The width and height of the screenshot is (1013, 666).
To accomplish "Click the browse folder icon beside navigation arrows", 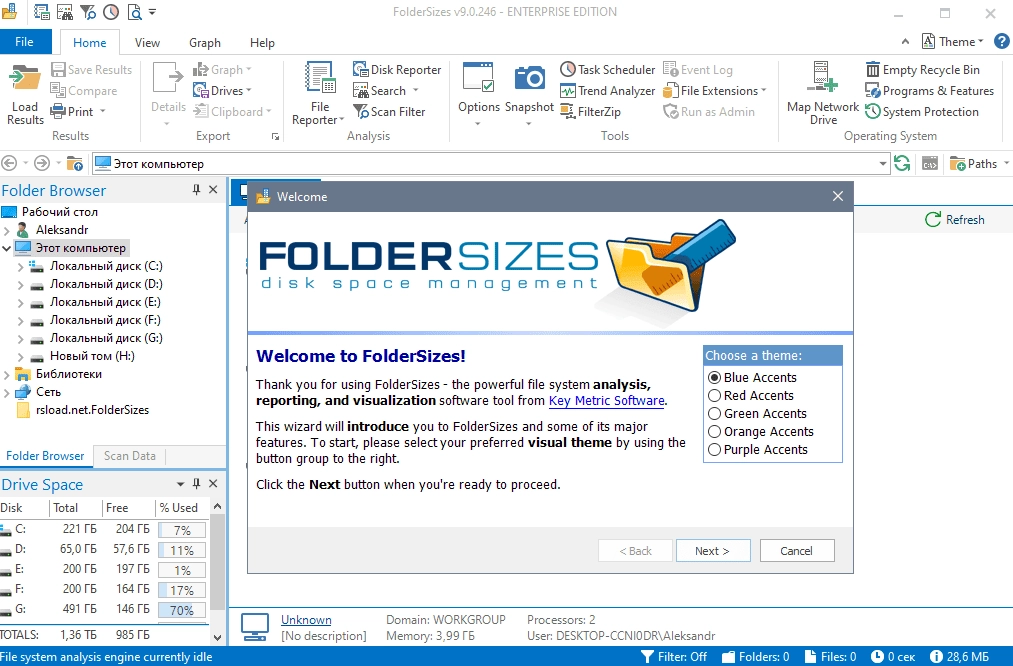I will (75, 163).
